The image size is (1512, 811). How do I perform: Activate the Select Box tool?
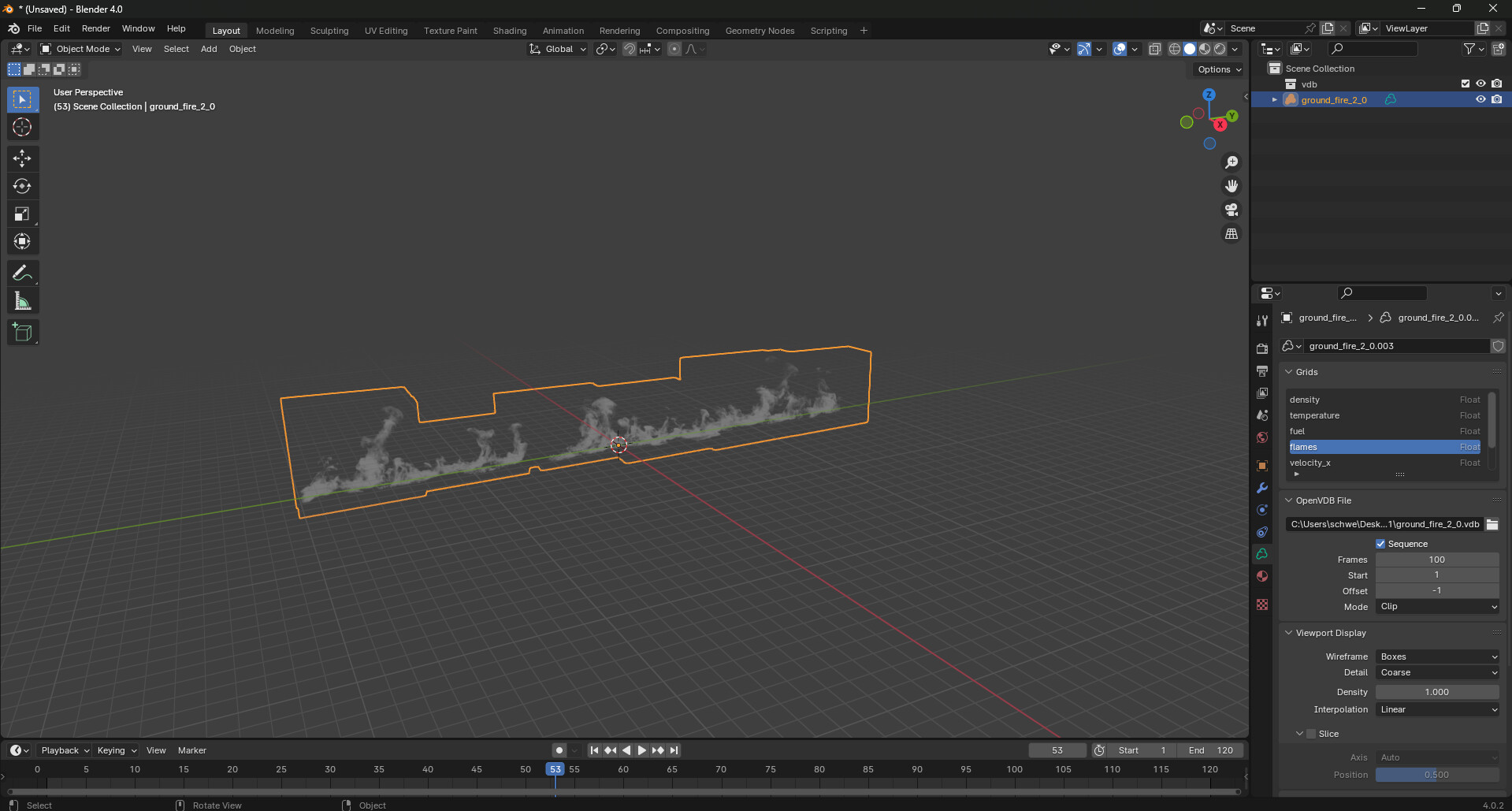pos(22,99)
